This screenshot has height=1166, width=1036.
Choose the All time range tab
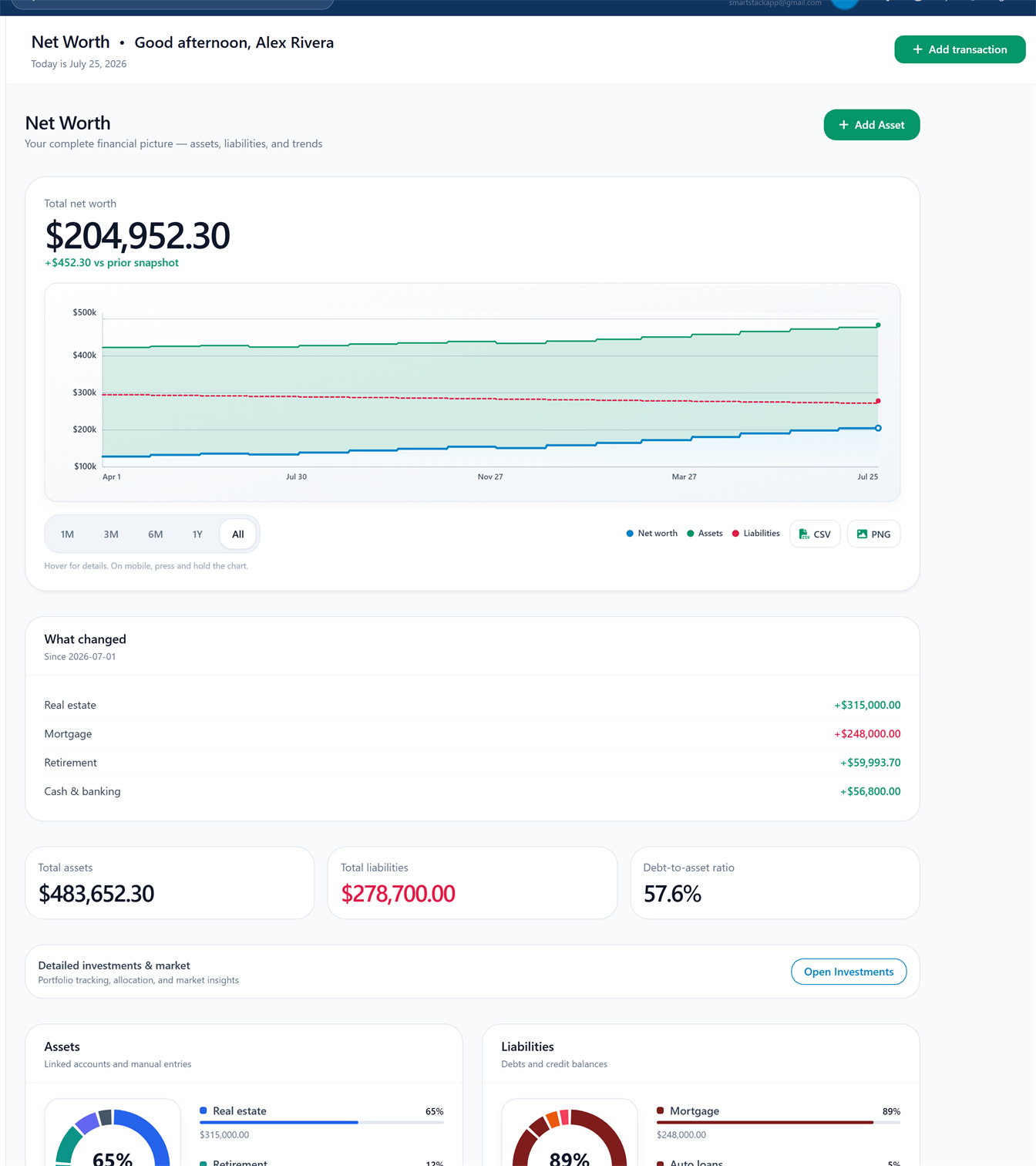tap(238, 534)
